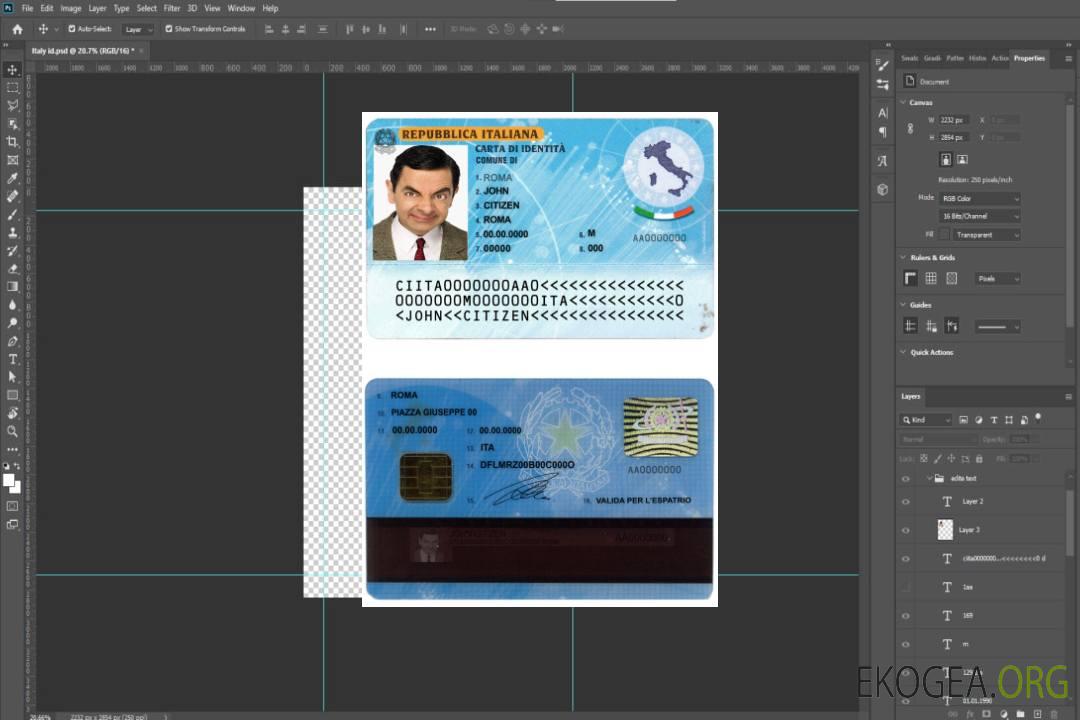Click the canvas height H field
The width and height of the screenshot is (1080, 720).
[x=953, y=138]
